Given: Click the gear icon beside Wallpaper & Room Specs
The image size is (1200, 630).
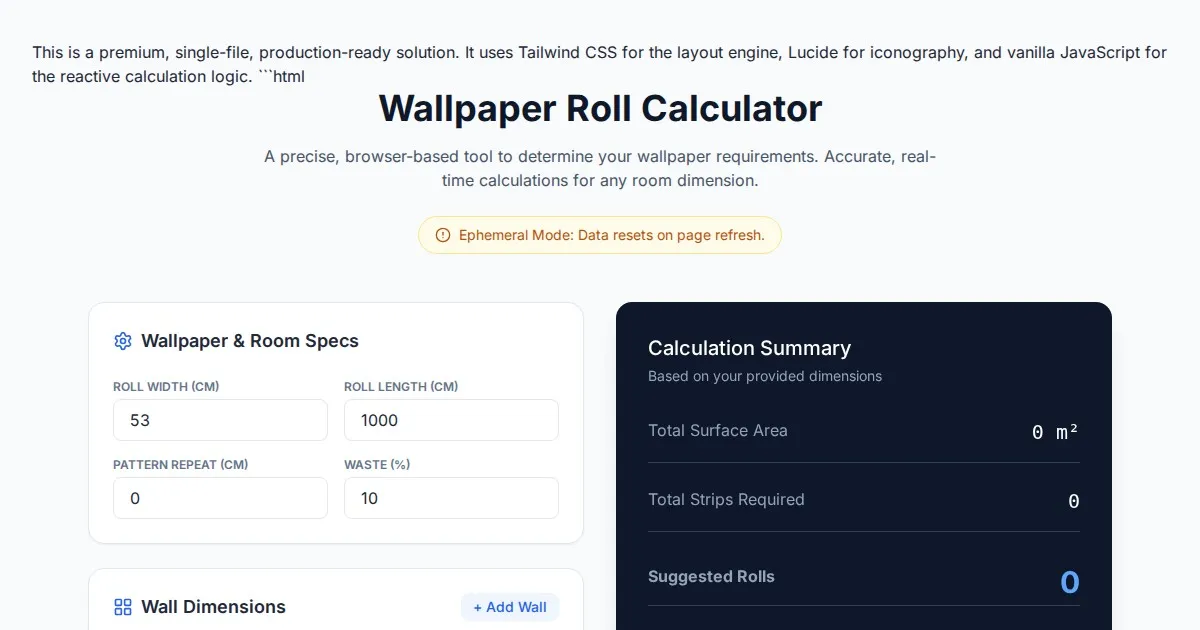Looking at the screenshot, I should pyautogui.click(x=123, y=341).
